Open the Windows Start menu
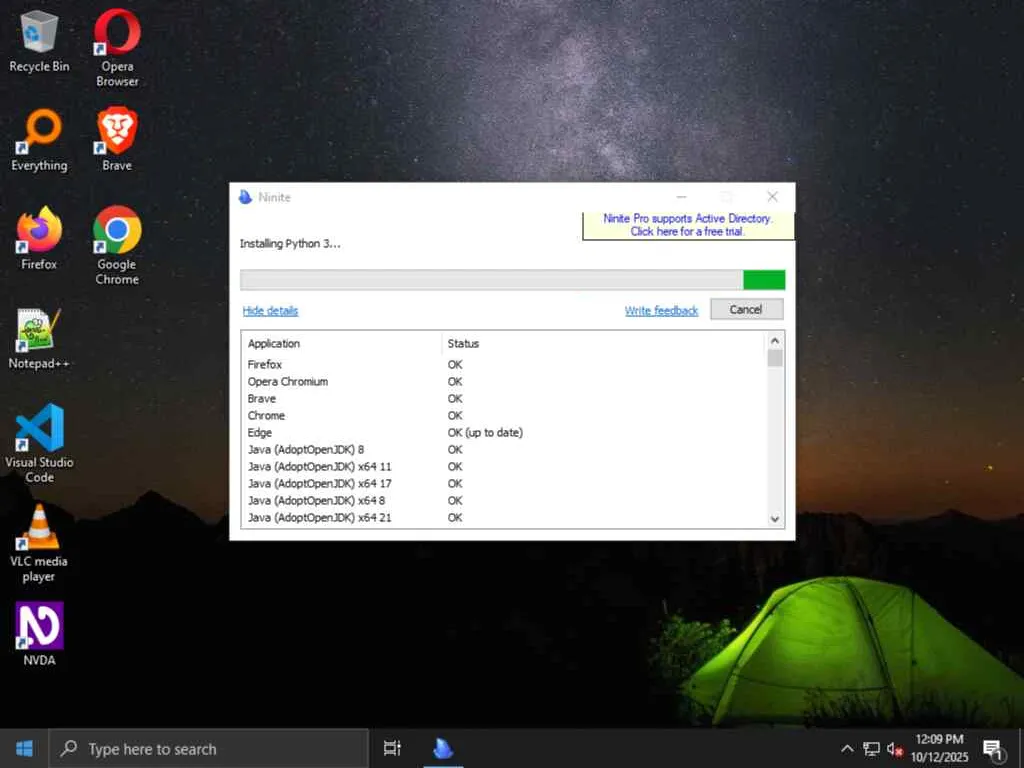 [x=24, y=748]
